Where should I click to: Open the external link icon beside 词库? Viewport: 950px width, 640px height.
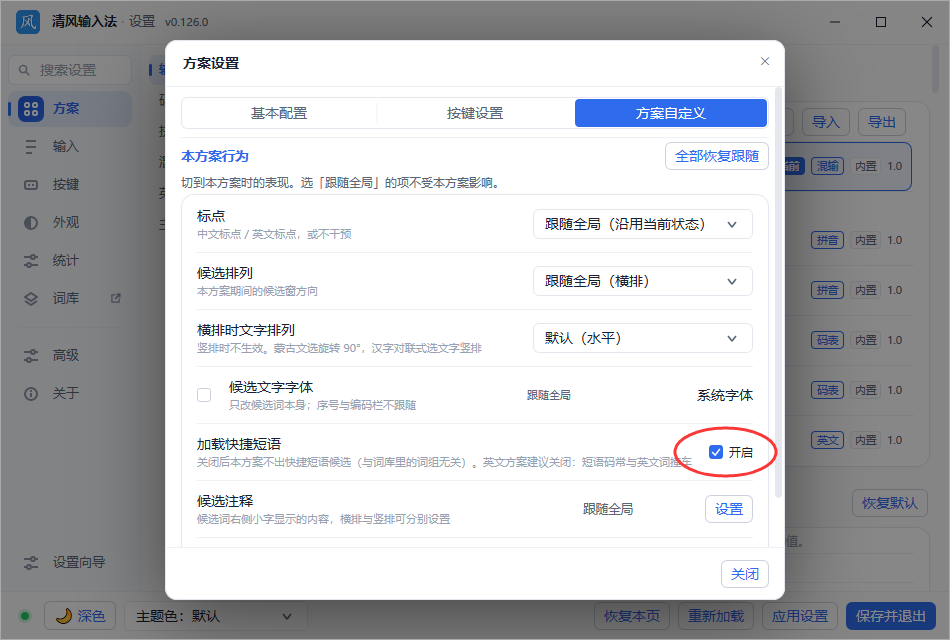point(116,298)
